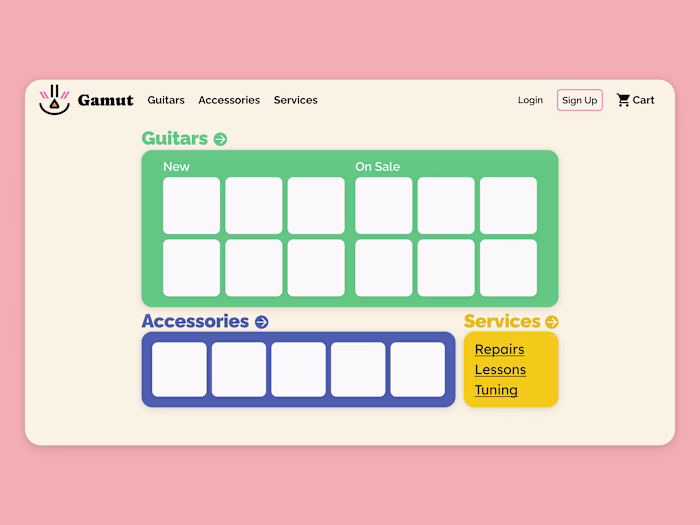Open first New guitar tile in top row

(x=192, y=205)
